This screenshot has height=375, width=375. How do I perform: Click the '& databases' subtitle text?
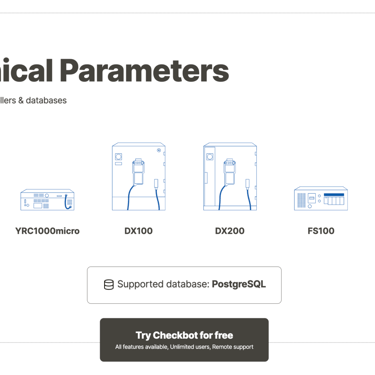[42, 100]
